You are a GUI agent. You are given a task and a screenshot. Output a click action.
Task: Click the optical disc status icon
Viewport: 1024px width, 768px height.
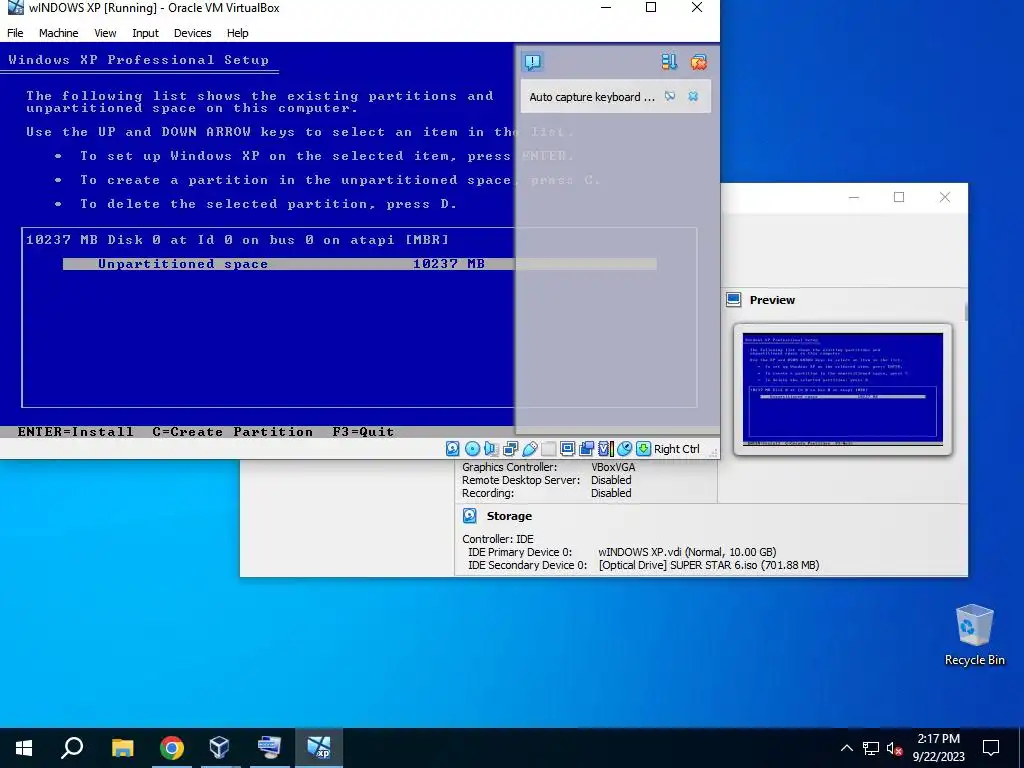[x=472, y=449]
